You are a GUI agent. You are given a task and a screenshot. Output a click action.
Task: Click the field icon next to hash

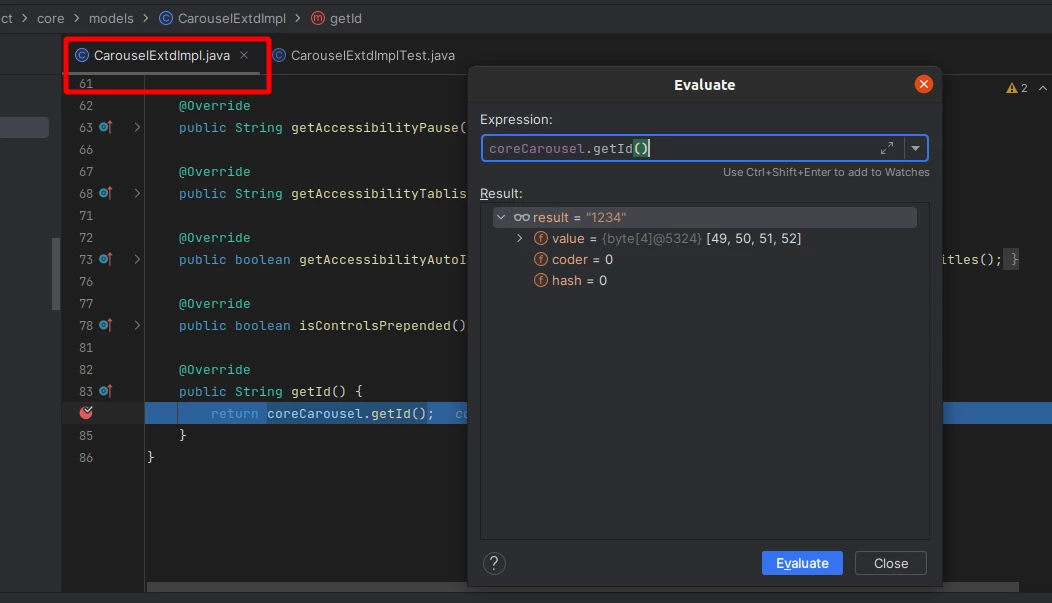(540, 280)
